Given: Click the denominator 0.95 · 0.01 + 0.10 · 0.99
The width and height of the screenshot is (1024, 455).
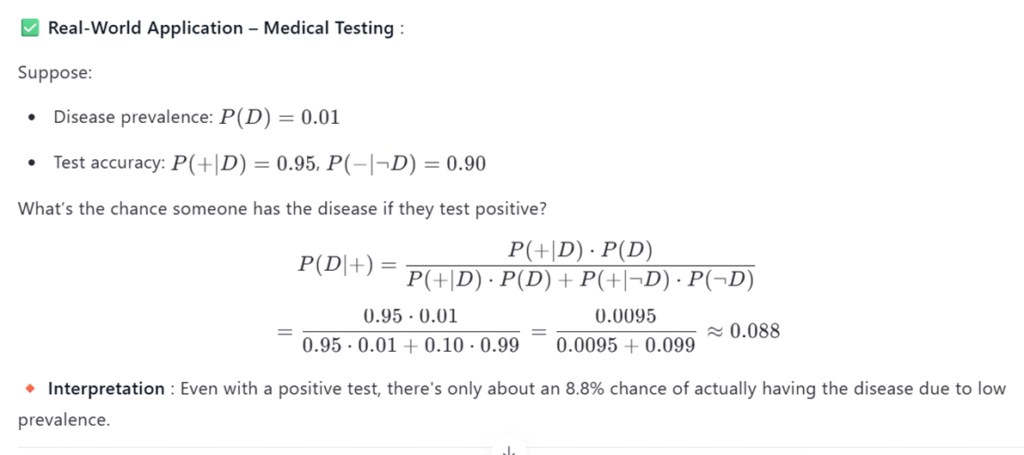Looking at the screenshot, I should click(410, 346).
